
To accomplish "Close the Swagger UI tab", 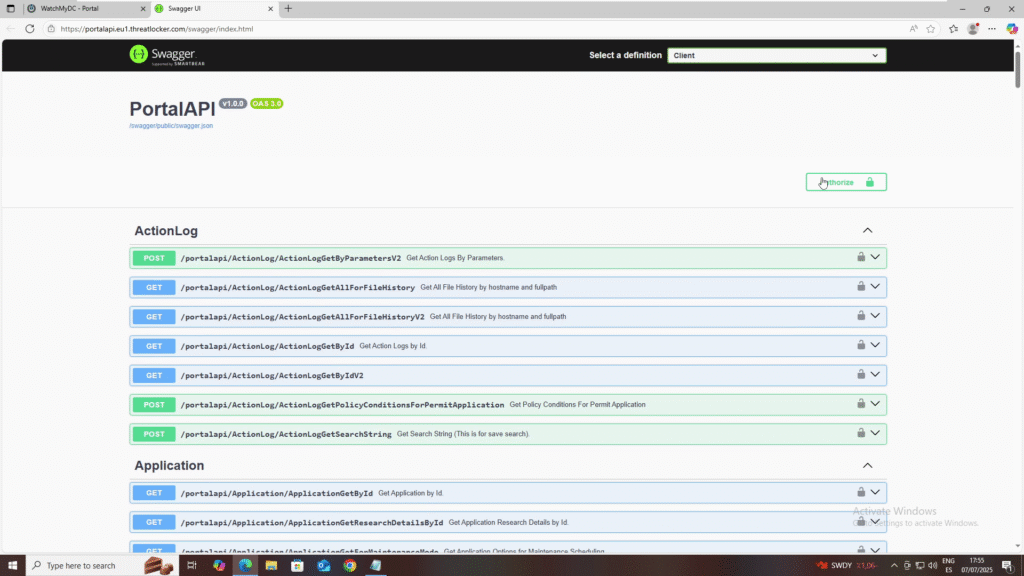I will click(270, 8).
